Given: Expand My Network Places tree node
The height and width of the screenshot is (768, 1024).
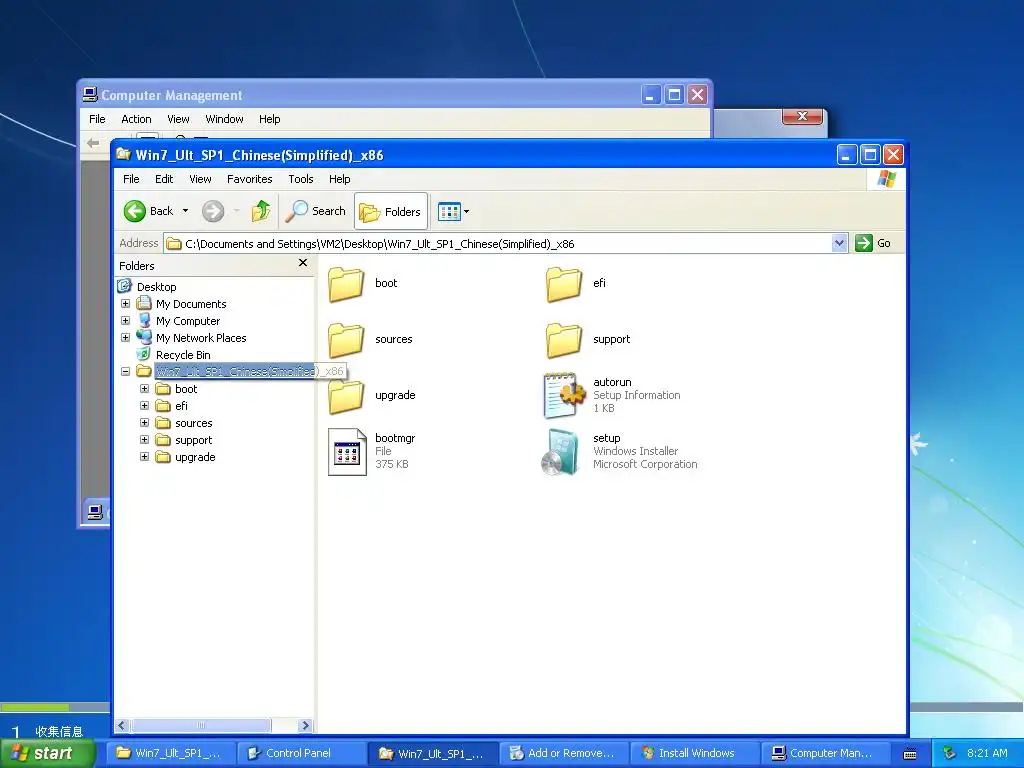Looking at the screenshot, I should tap(125, 338).
